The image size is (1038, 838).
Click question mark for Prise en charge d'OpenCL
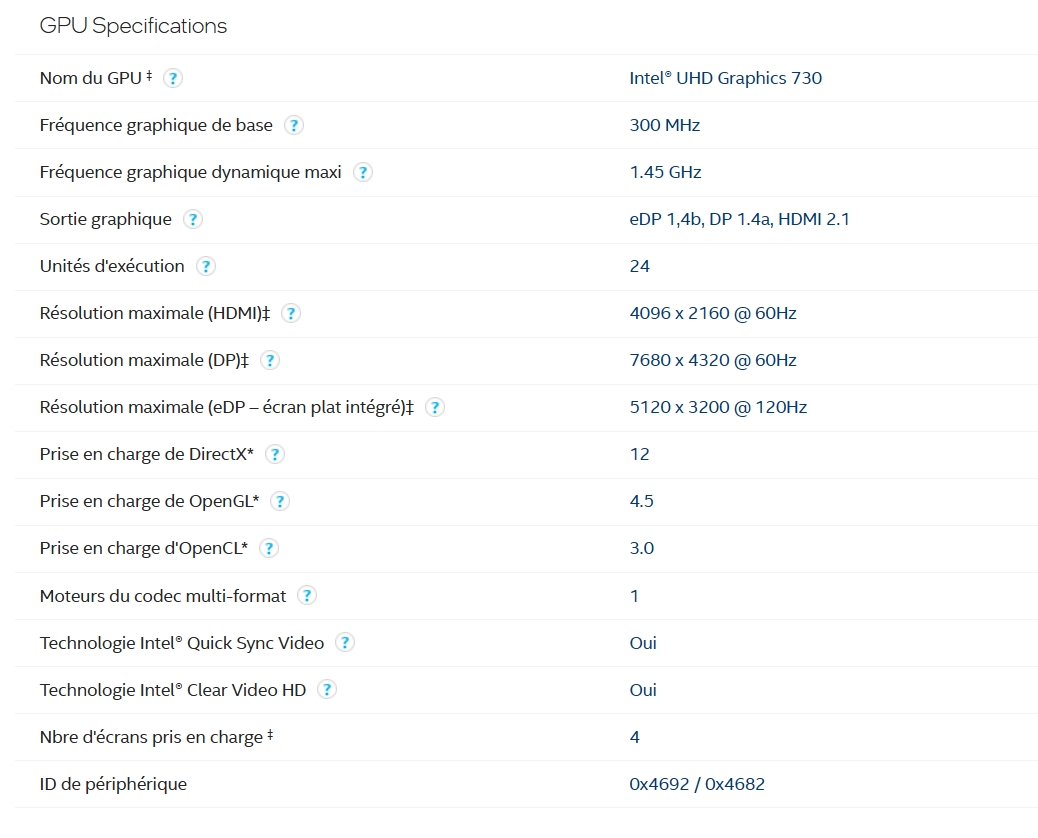point(269,548)
